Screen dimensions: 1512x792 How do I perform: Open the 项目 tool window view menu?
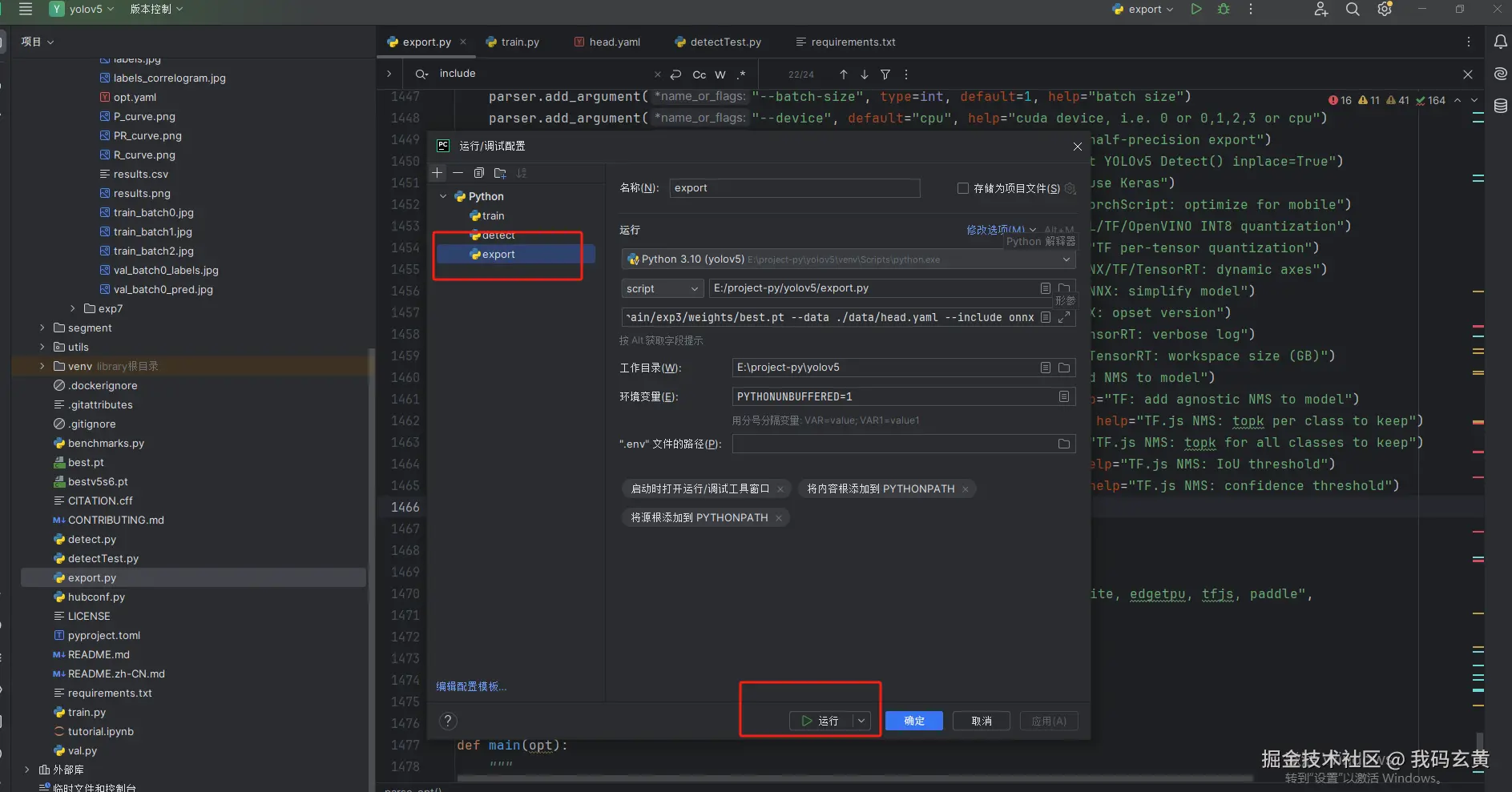click(38, 42)
